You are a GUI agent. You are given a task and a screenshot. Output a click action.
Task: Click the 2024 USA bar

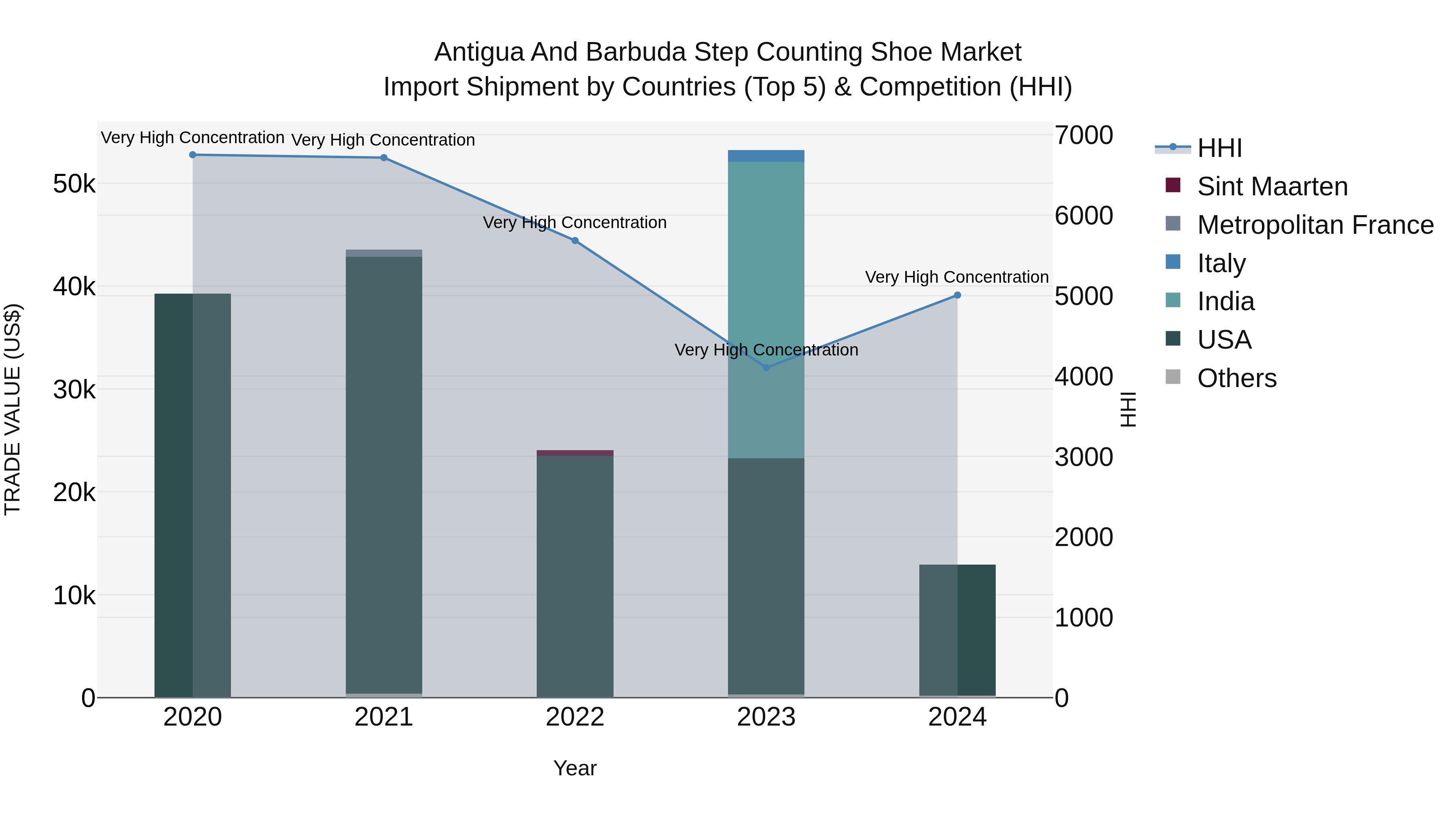tap(957, 630)
